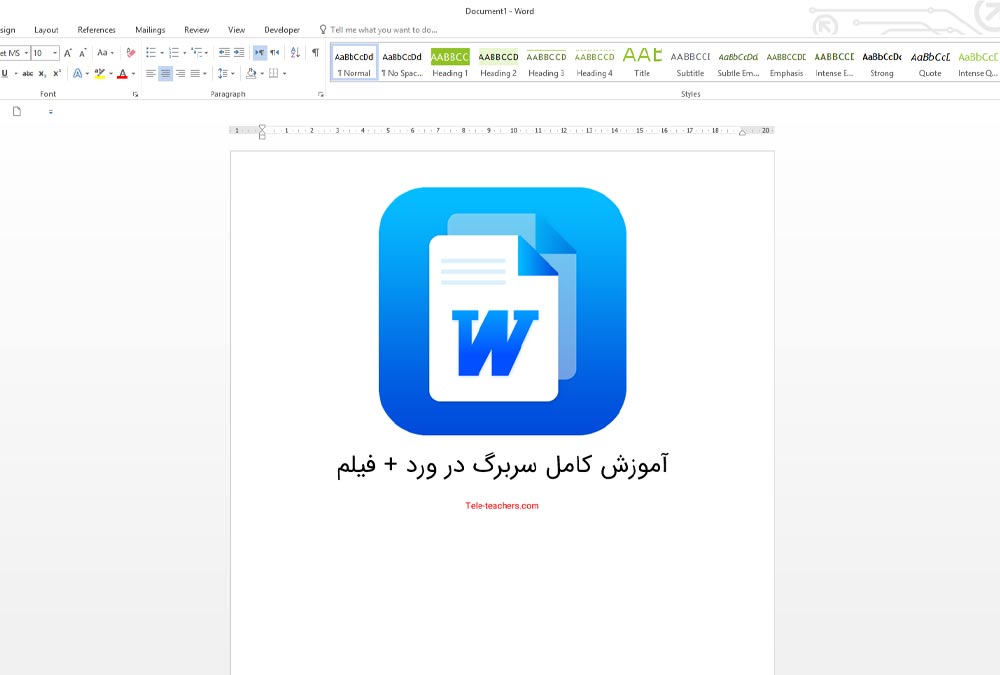This screenshot has height=675, width=1000.
Task: Align text to the left
Action: pyautogui.click(x=151, y=73)
